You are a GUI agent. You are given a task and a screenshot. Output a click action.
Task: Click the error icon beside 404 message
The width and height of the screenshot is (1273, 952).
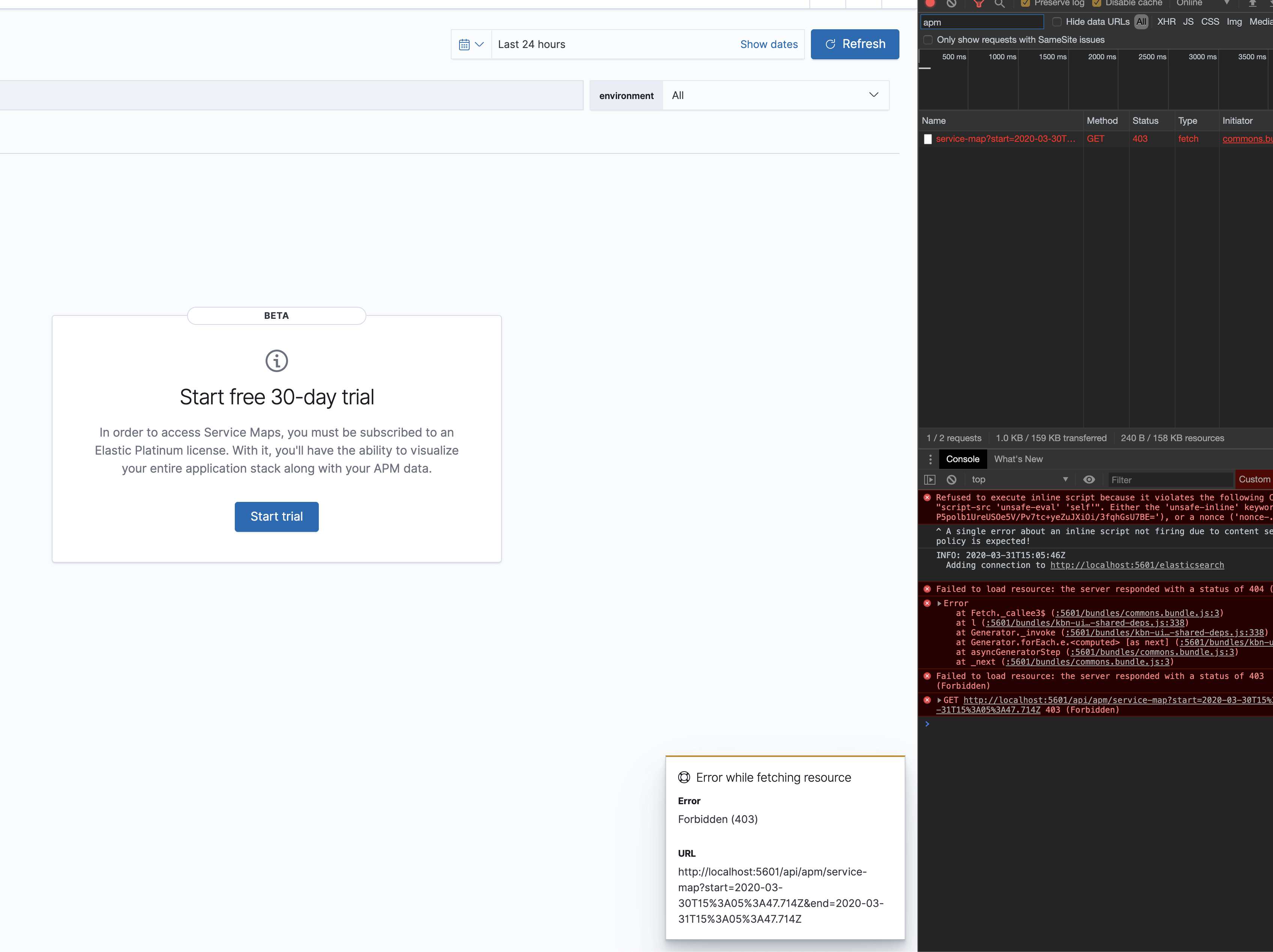pos(927,589)
